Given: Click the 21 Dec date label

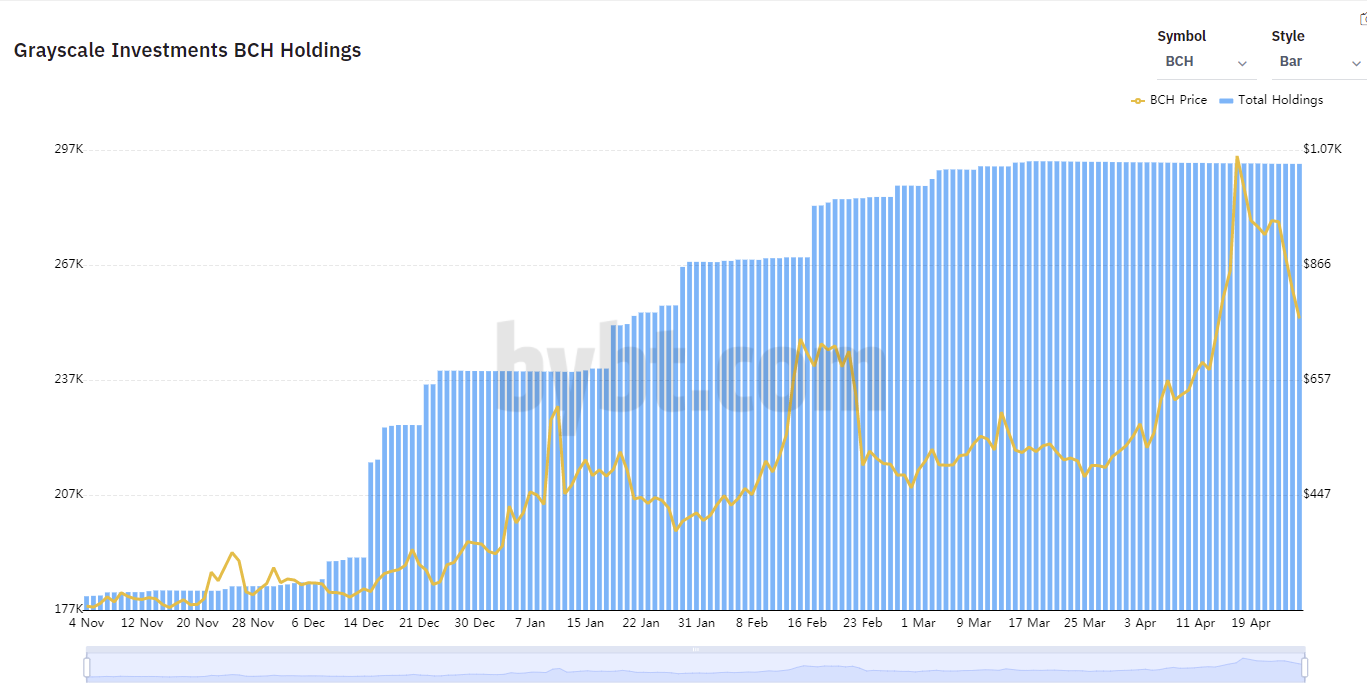Looking at the screenshot, I should (419, 623).
